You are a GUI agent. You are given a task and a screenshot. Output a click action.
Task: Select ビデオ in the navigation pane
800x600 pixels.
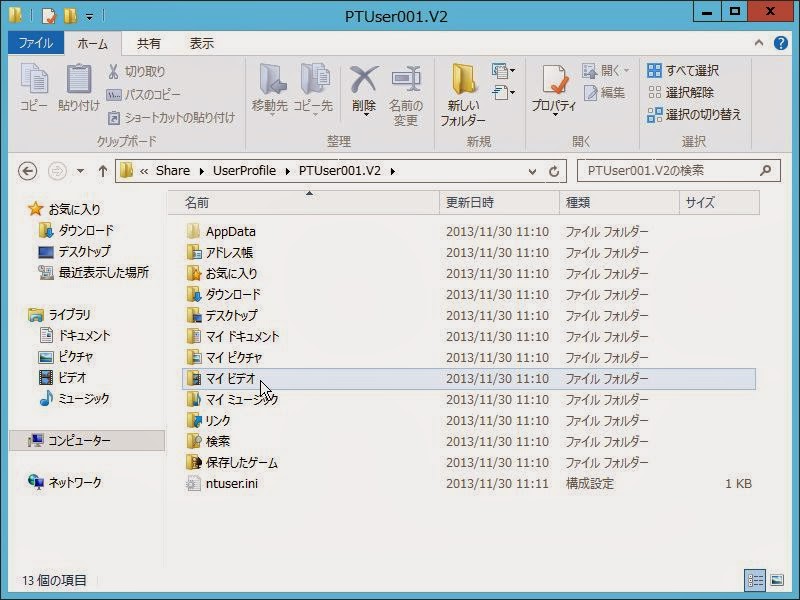(x=63, y=378)
